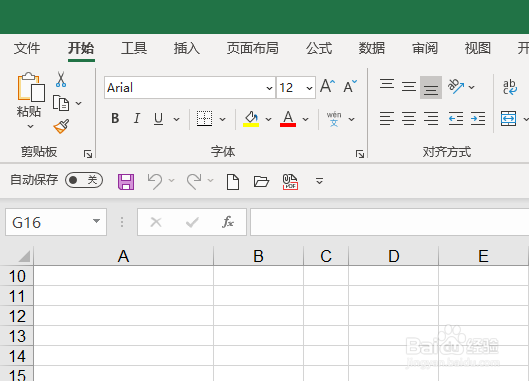Redo the last action
This screenshot has width=529, height=381.
(x=194, y=181)
